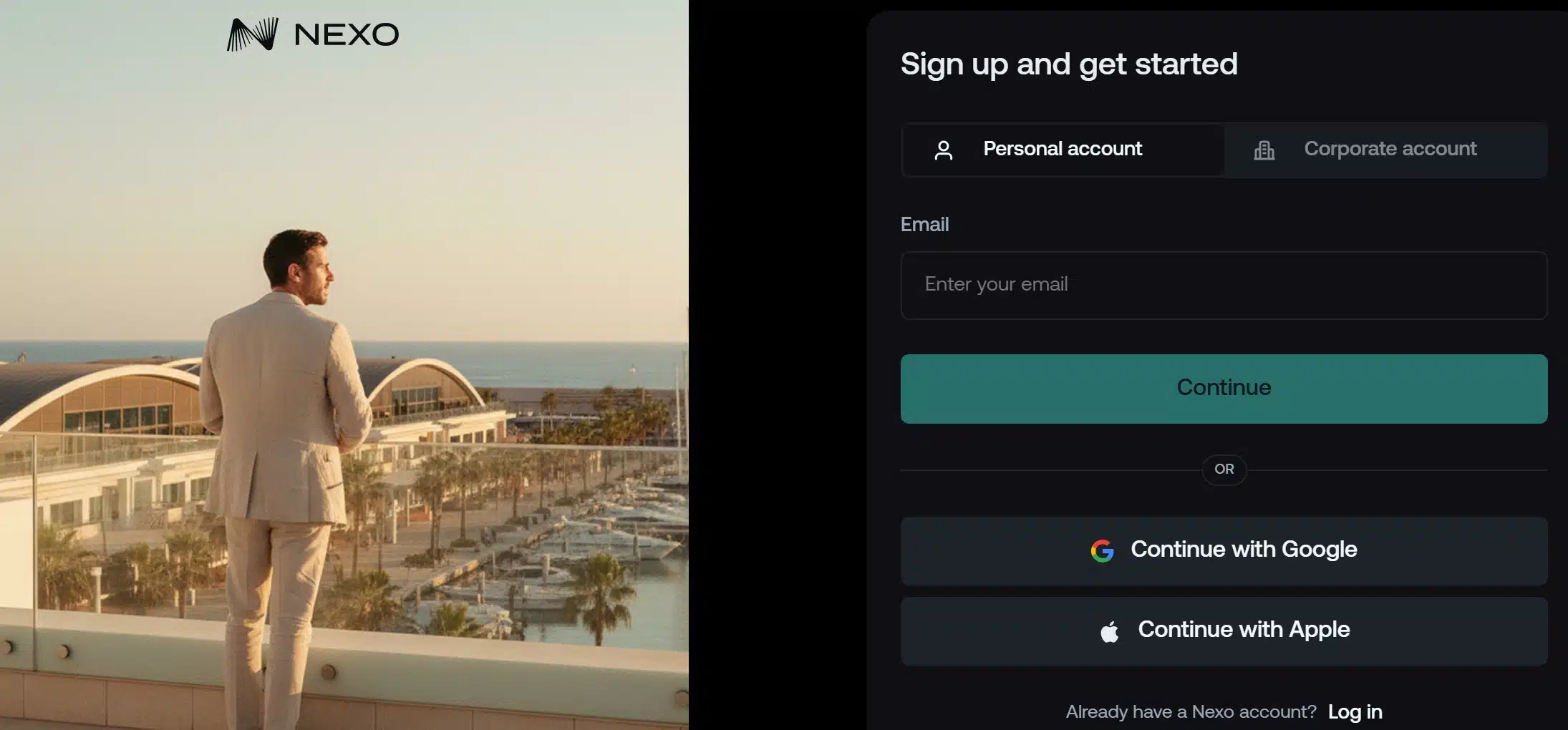Click the Already have a Nexo account text

1191,711
